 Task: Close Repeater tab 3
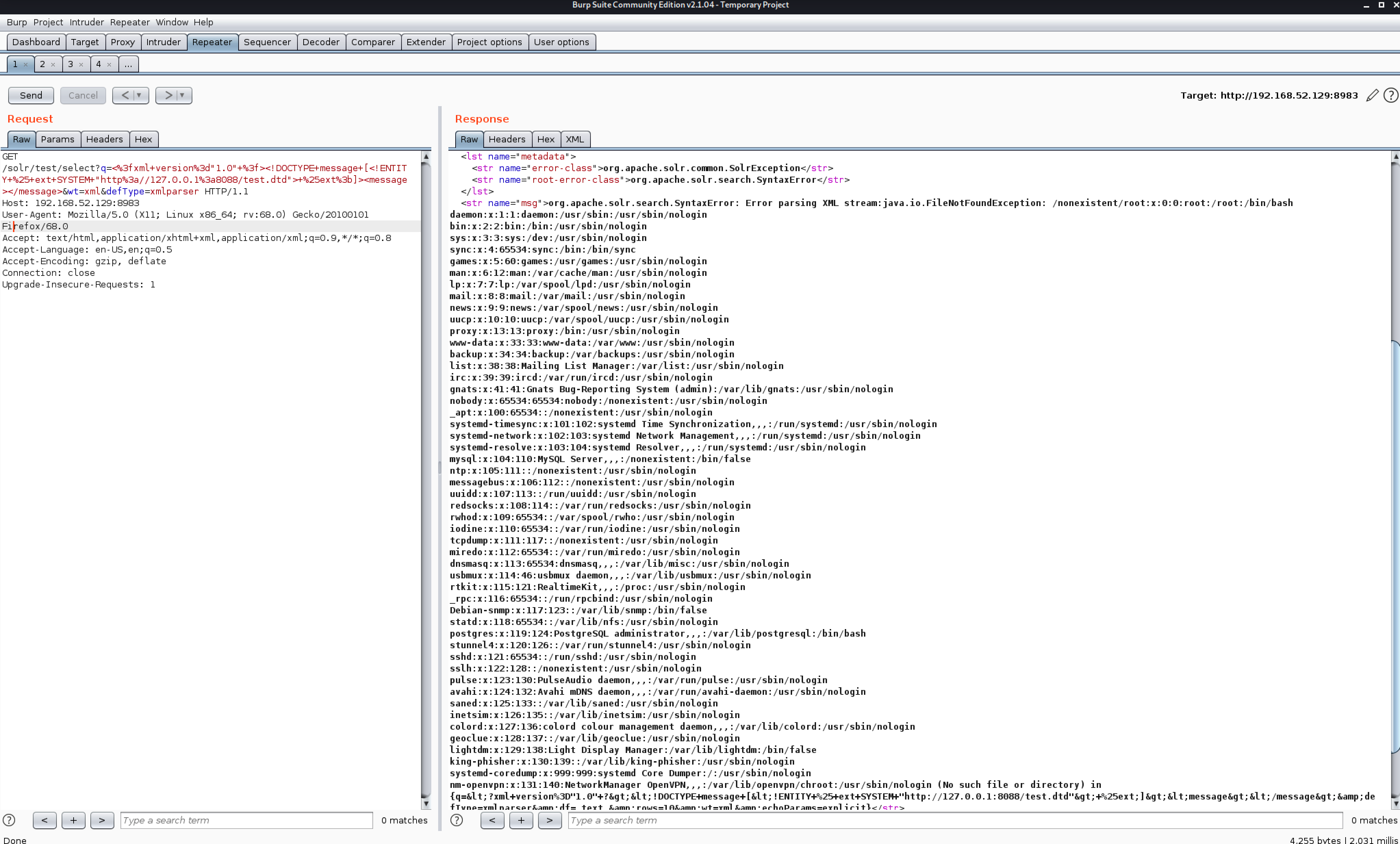pos(81,65)
